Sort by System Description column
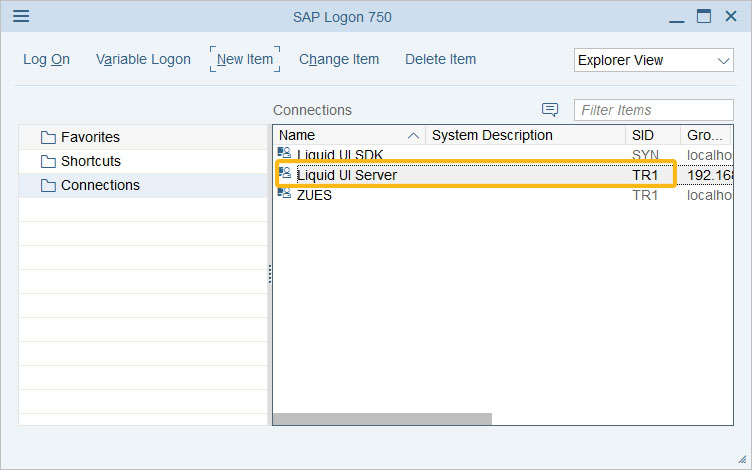752x470 pixels. click(526, 135)
